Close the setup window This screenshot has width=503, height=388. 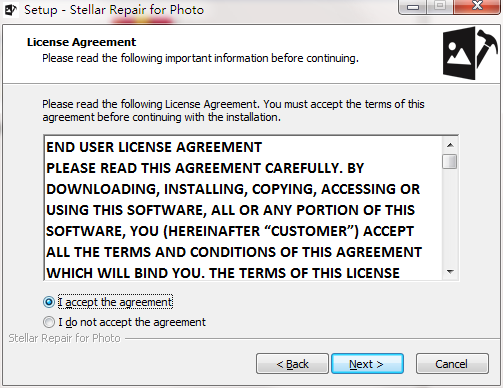[477, 7]
